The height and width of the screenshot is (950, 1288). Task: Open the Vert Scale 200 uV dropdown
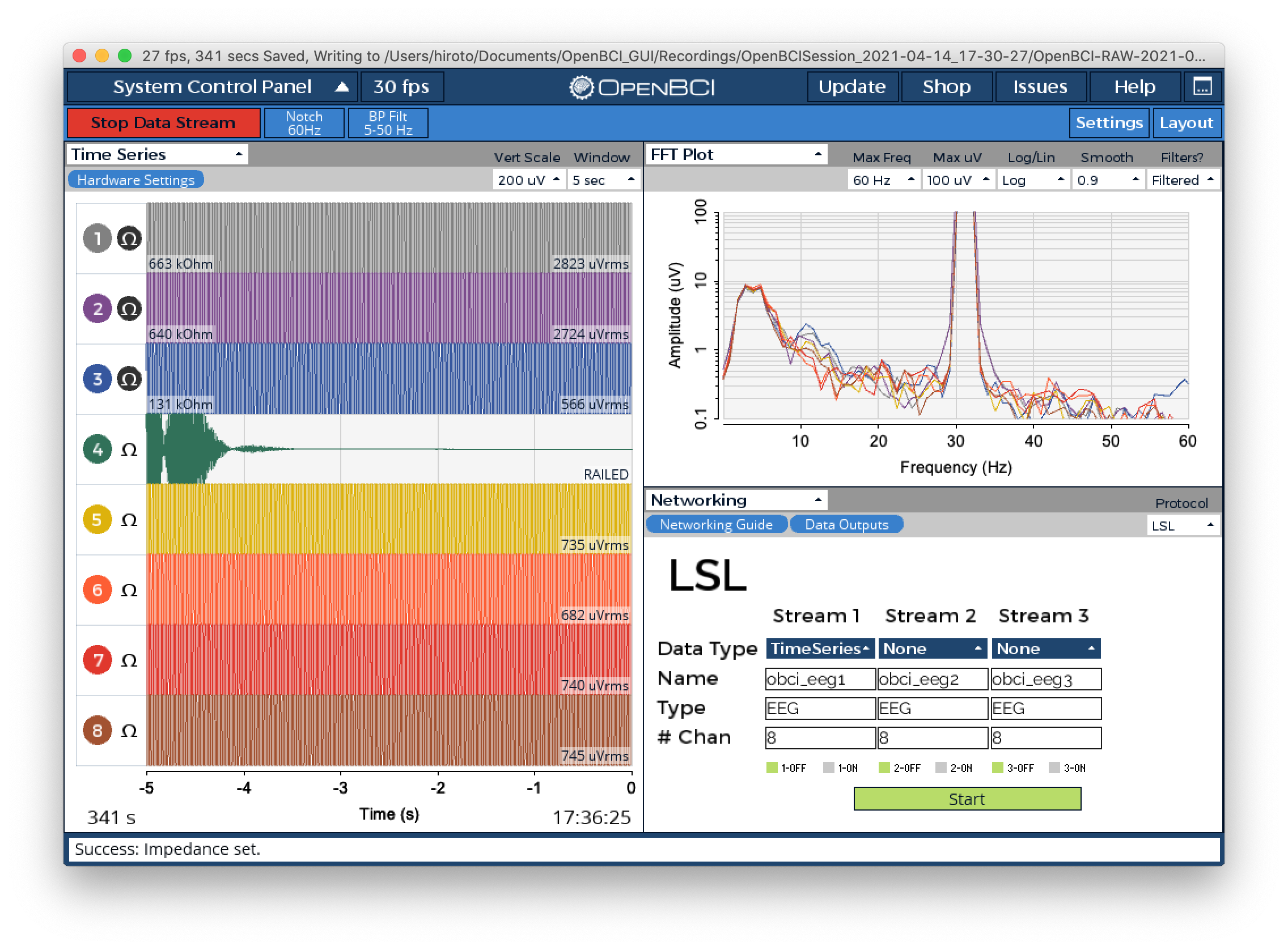tap(528, 180)
